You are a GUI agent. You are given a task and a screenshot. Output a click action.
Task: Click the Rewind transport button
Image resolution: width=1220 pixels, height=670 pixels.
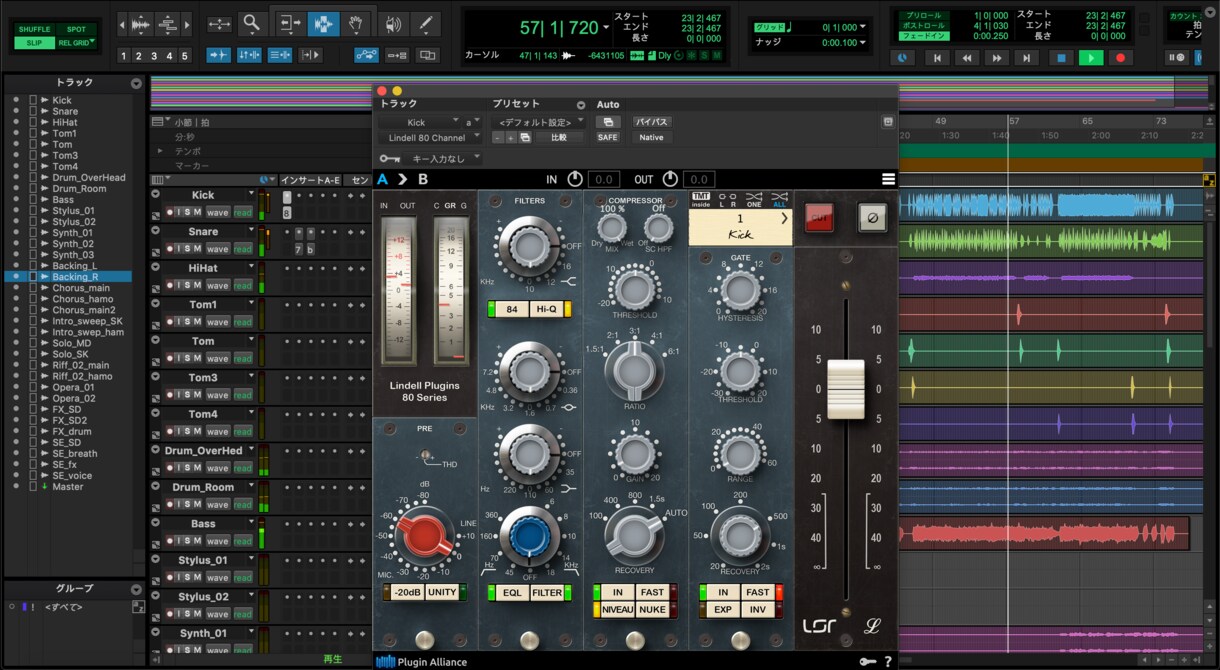[x=967, y=58]
